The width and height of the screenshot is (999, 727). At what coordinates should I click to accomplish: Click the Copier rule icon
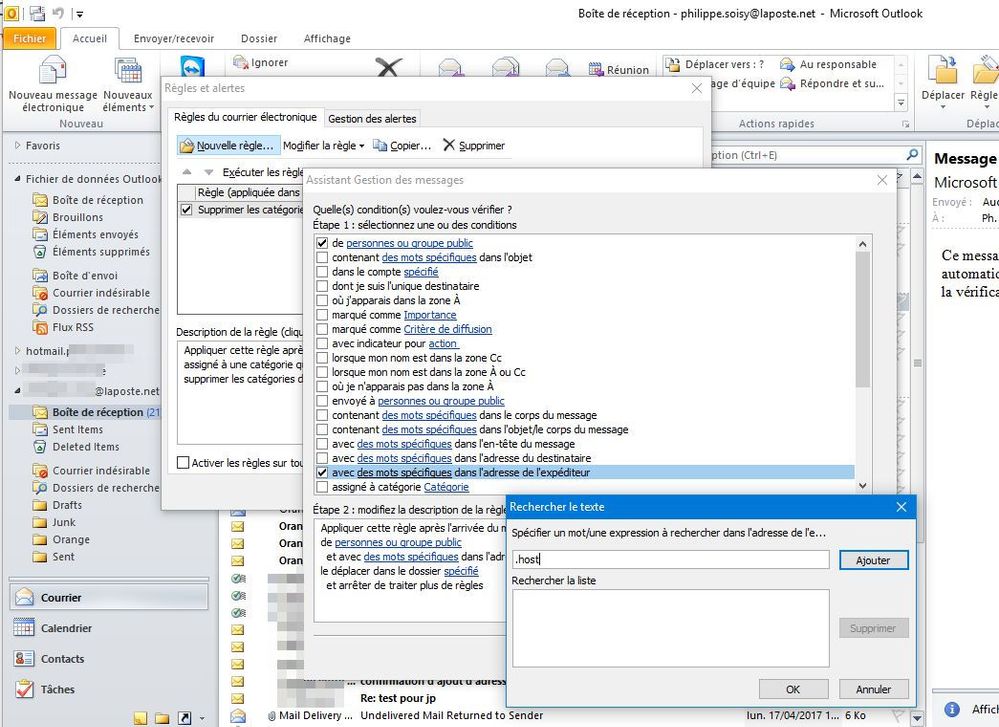click(x=380, y=146)
